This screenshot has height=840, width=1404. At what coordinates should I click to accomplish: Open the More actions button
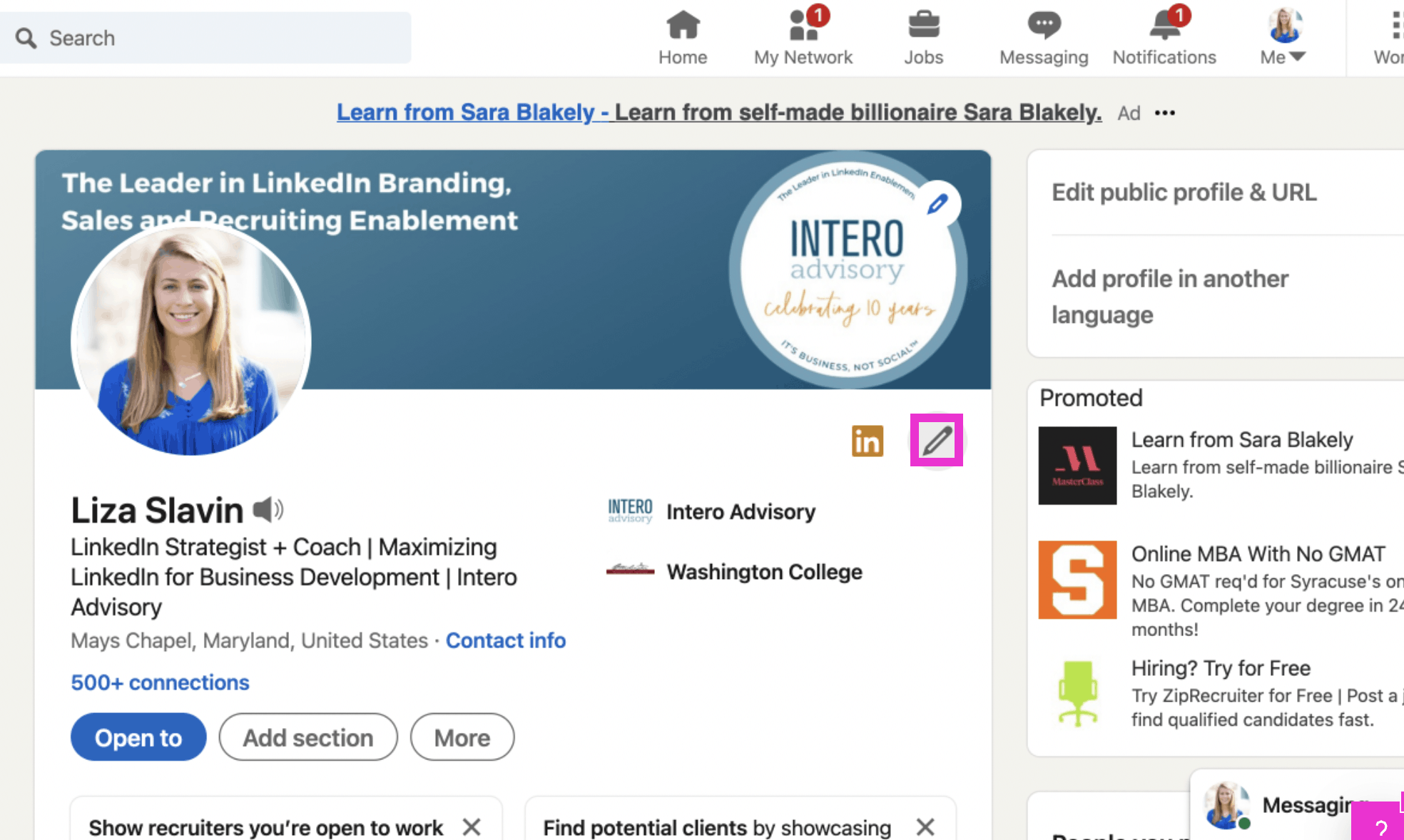click(x=462, y=737)
